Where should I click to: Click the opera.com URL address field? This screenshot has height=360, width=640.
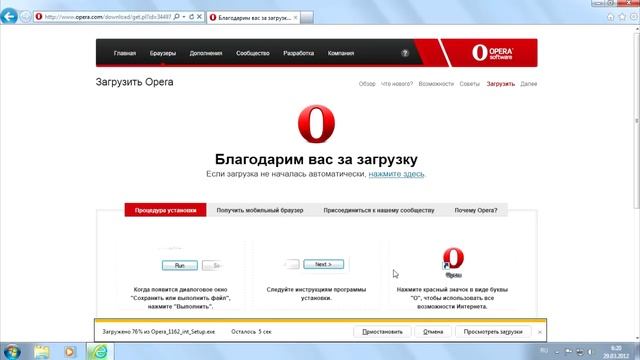108,17
